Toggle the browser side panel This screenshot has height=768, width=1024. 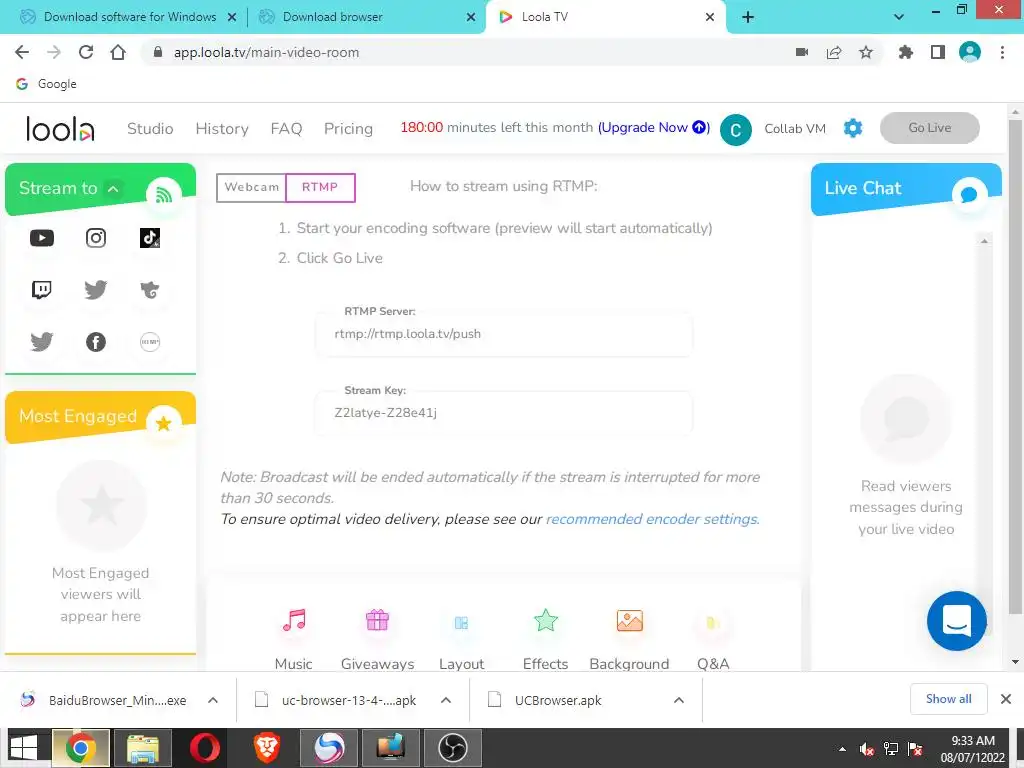coord(938,52)
